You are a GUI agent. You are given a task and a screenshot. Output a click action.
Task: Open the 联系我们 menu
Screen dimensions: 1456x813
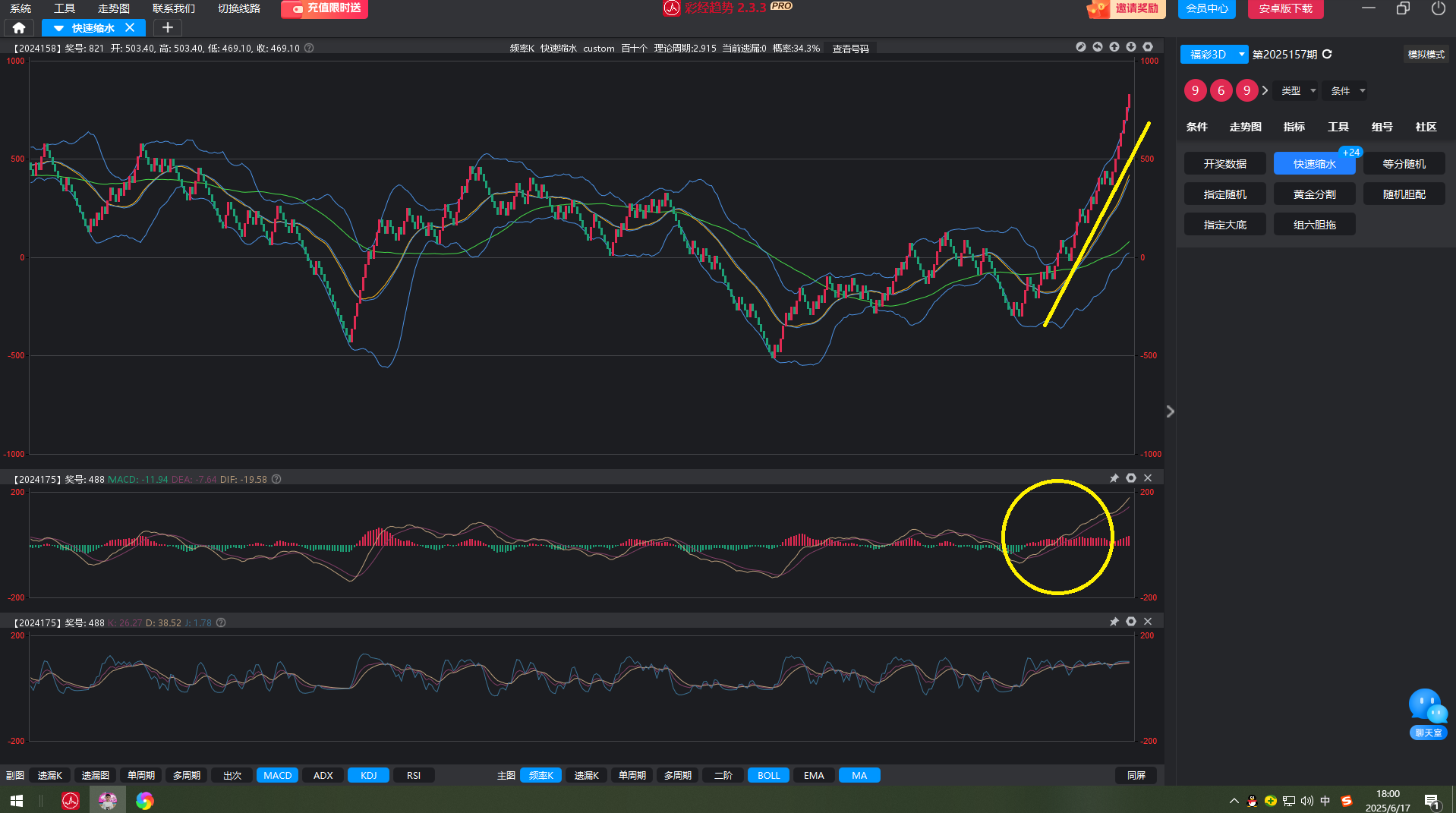[x=174, y=8]
